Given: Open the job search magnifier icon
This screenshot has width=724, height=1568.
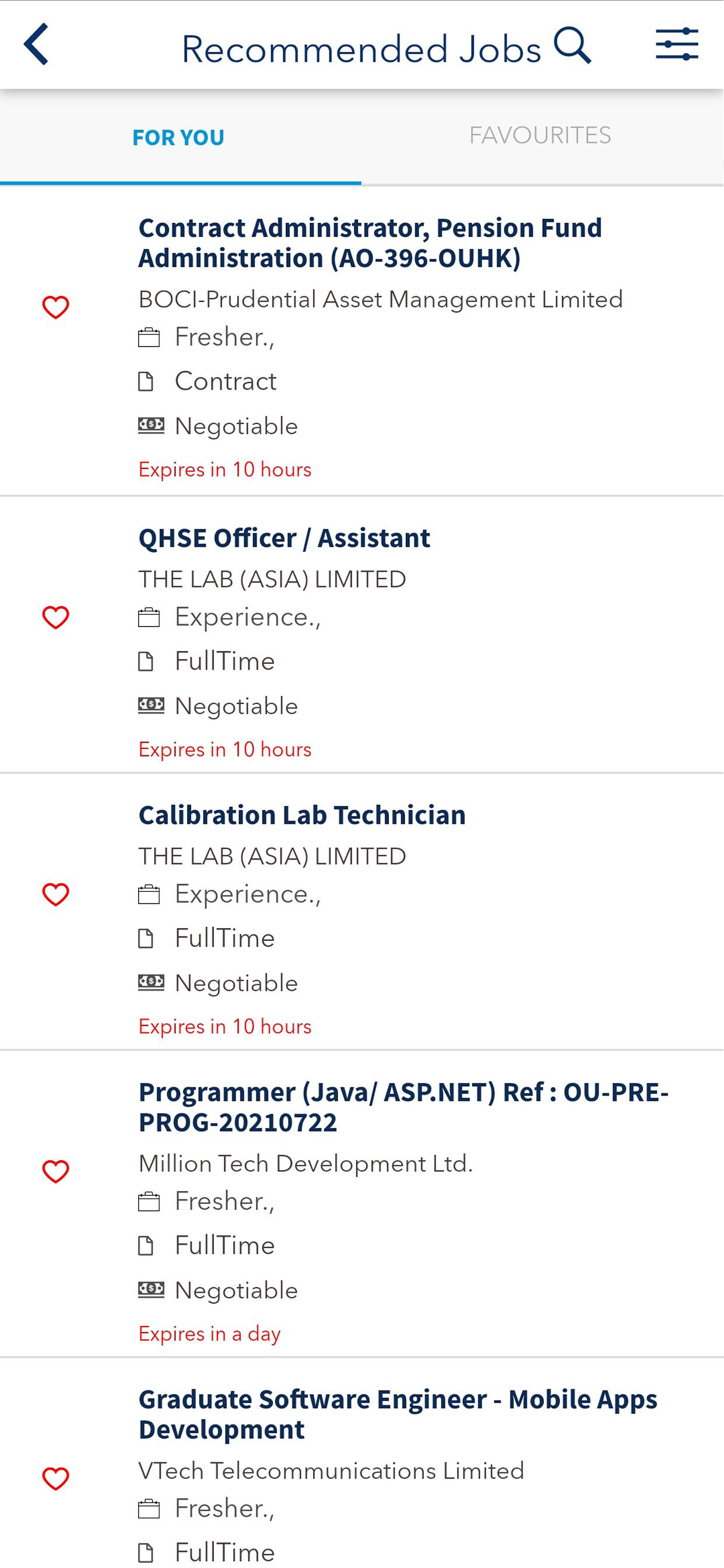Looking at the screenshot, I should 572,45.
